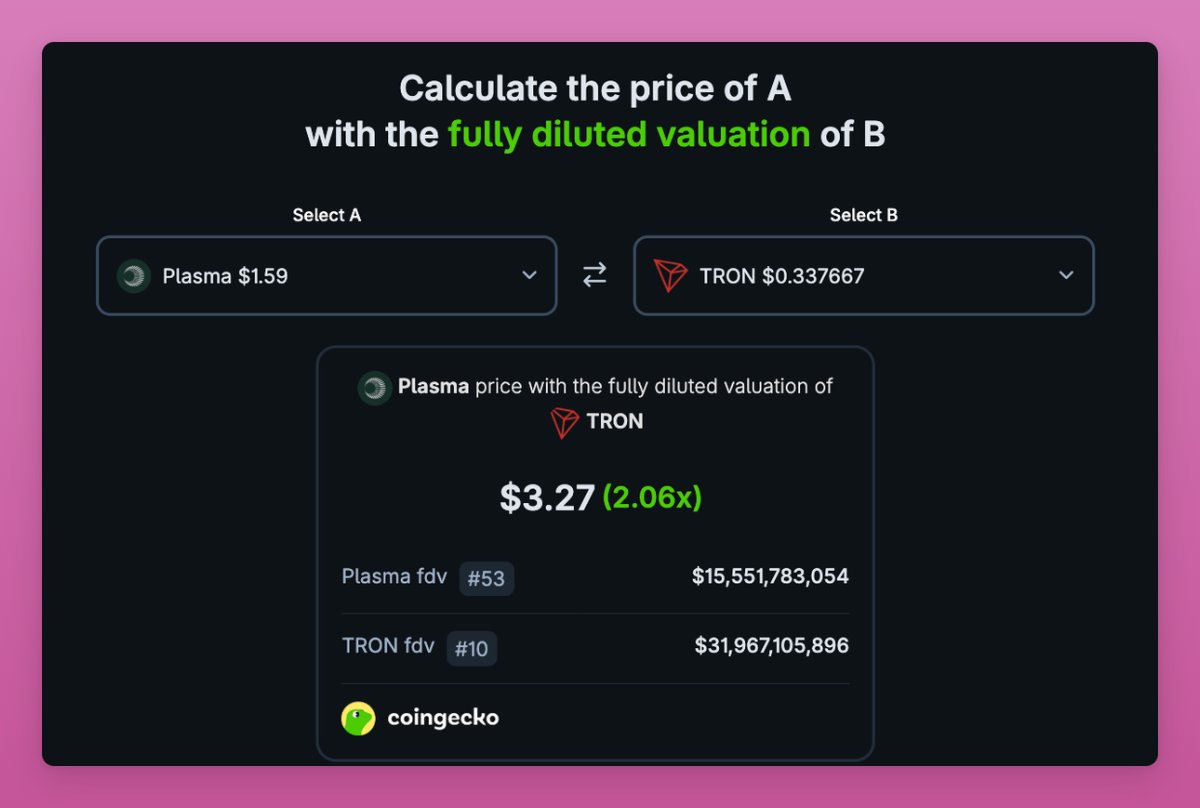This screenshot has width=1200, height=808.
Task: Click the #10 rank badge for TRON
Action: coord(471,649)
